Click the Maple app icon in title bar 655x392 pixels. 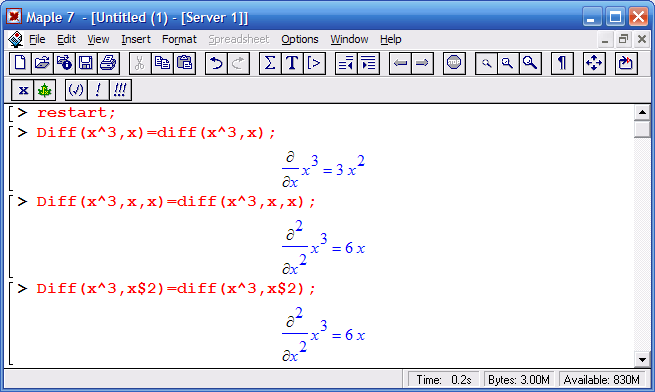pos(14,17)
